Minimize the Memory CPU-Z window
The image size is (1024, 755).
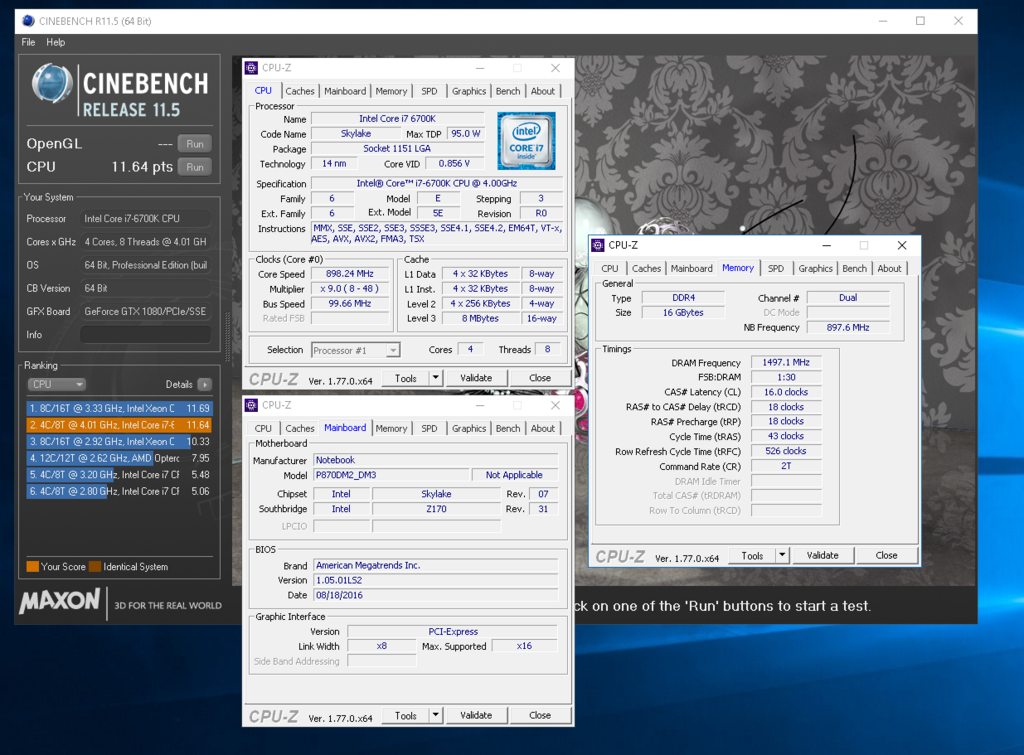pos(827,246)
